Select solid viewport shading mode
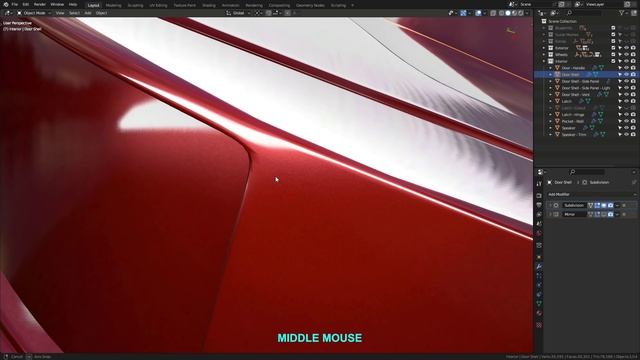Screen dimensions: 640x360 point(508,13)
